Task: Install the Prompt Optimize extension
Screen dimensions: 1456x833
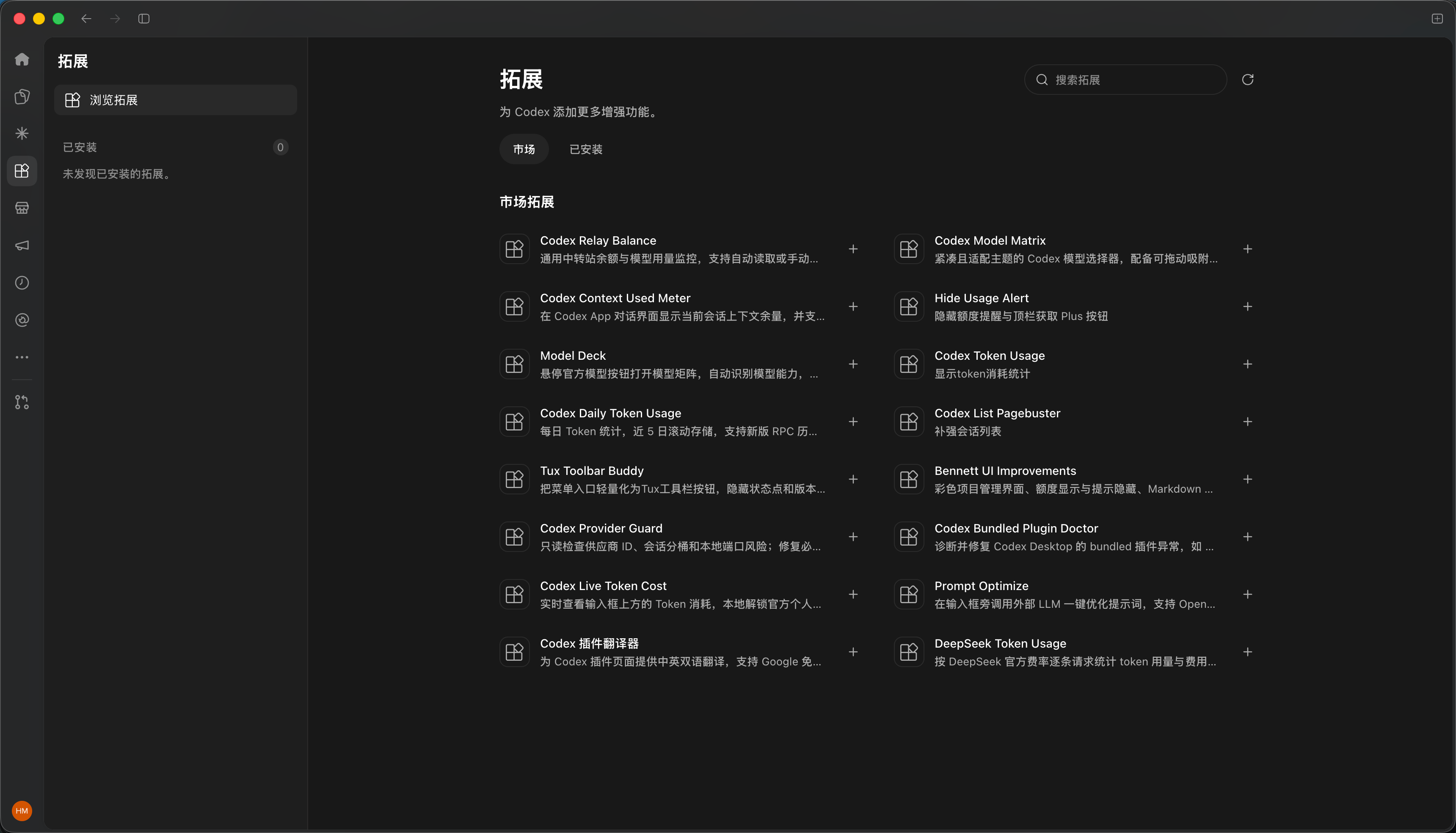Action: coord(1248,594)
